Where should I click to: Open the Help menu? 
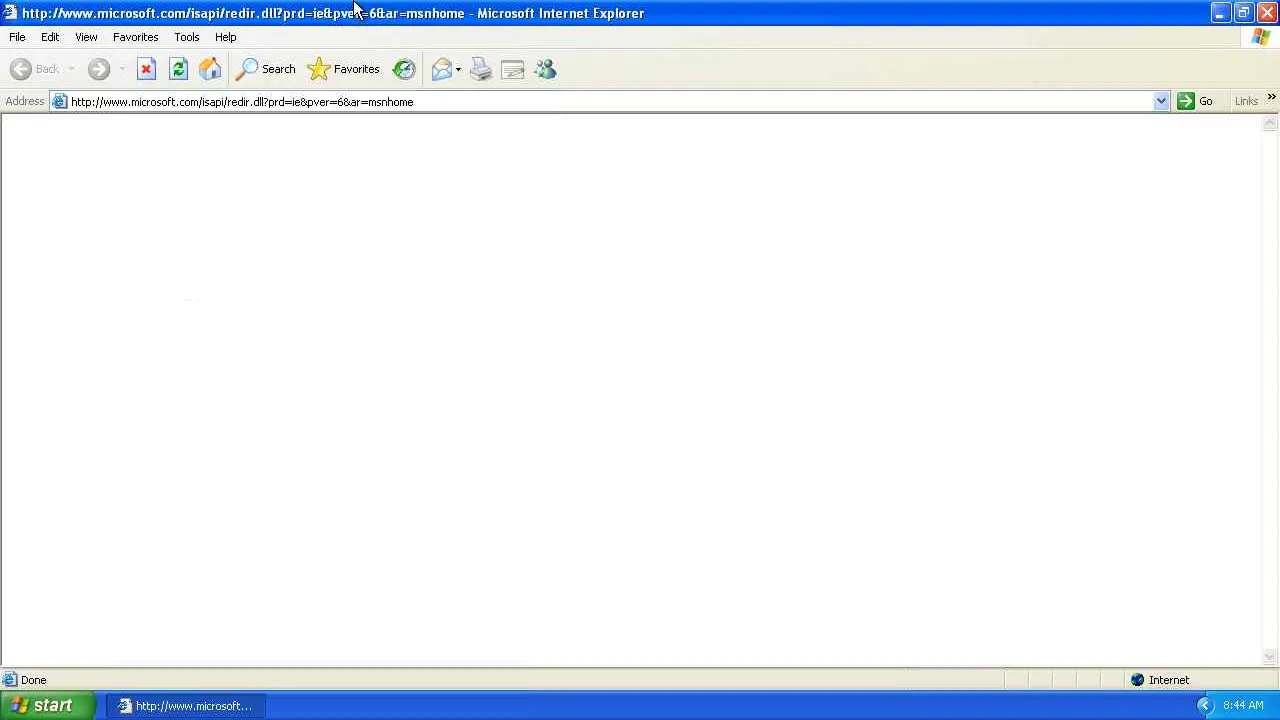(226, 37)
